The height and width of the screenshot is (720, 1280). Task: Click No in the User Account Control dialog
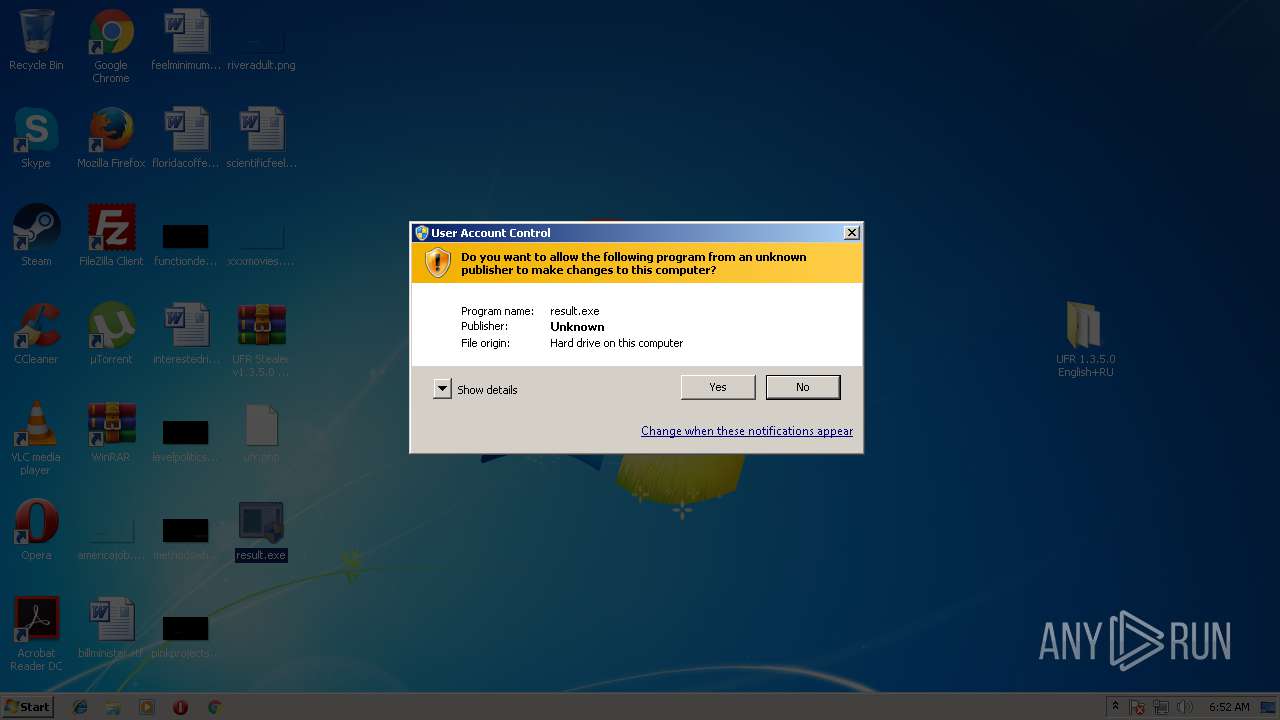[803, 387]
